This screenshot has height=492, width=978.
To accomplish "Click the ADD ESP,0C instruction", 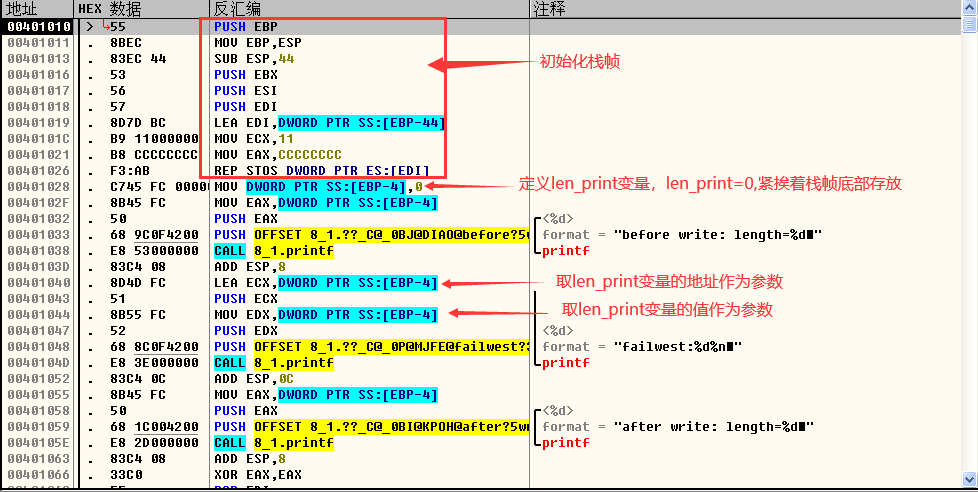I will tap(254, 379).
